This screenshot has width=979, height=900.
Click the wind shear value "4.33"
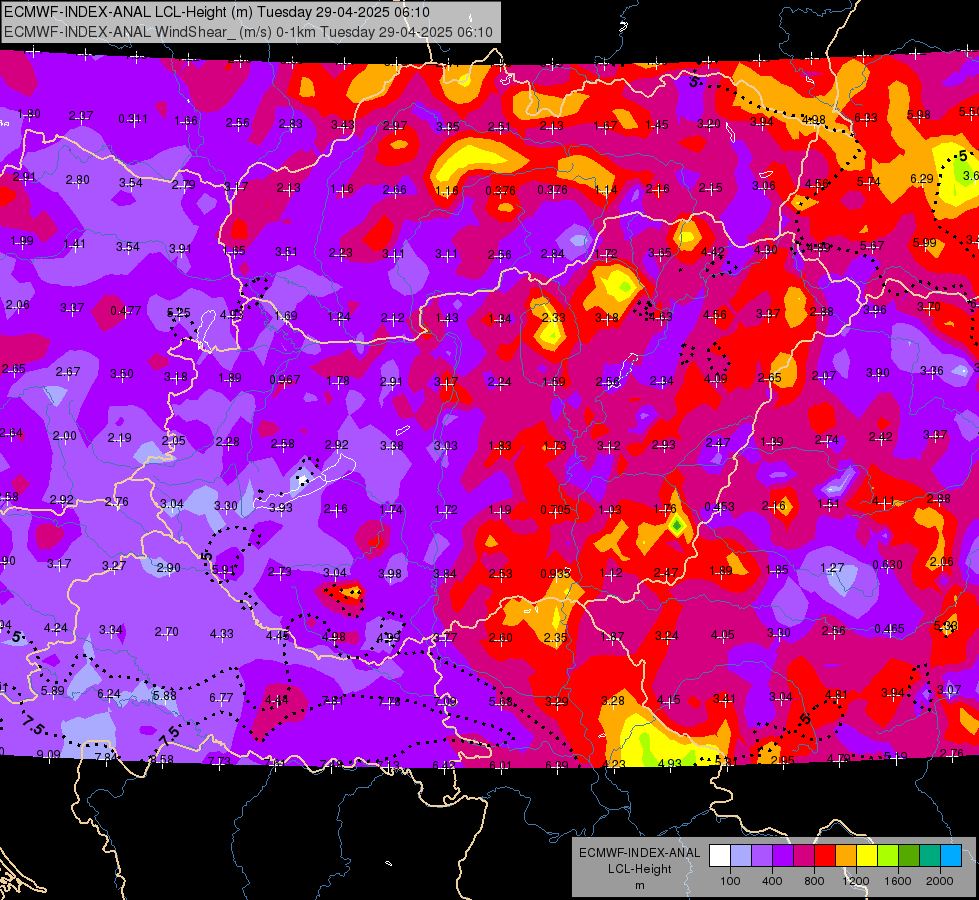[221, 633]
